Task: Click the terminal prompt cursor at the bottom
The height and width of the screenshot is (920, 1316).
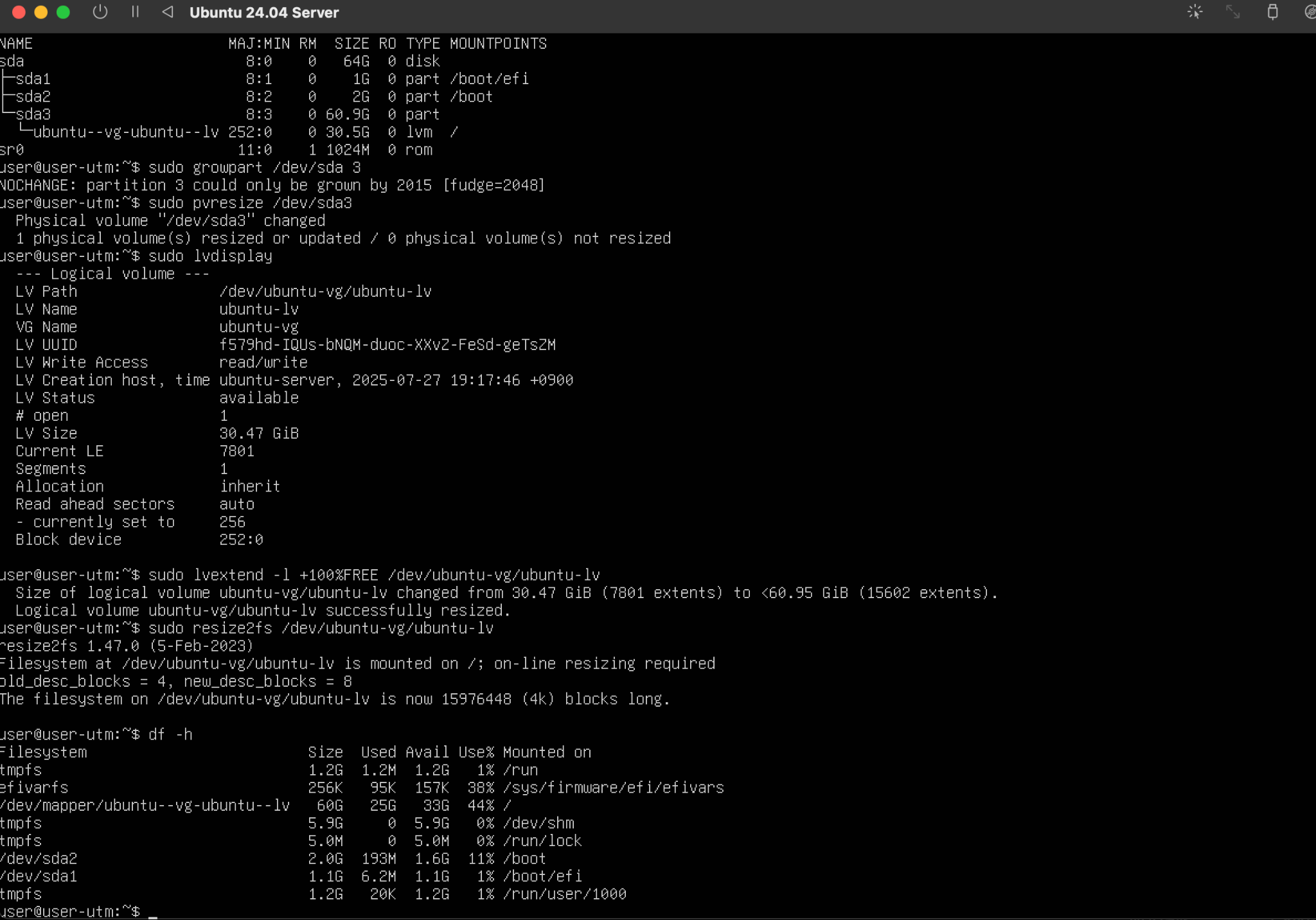Action: coord(153,911)
